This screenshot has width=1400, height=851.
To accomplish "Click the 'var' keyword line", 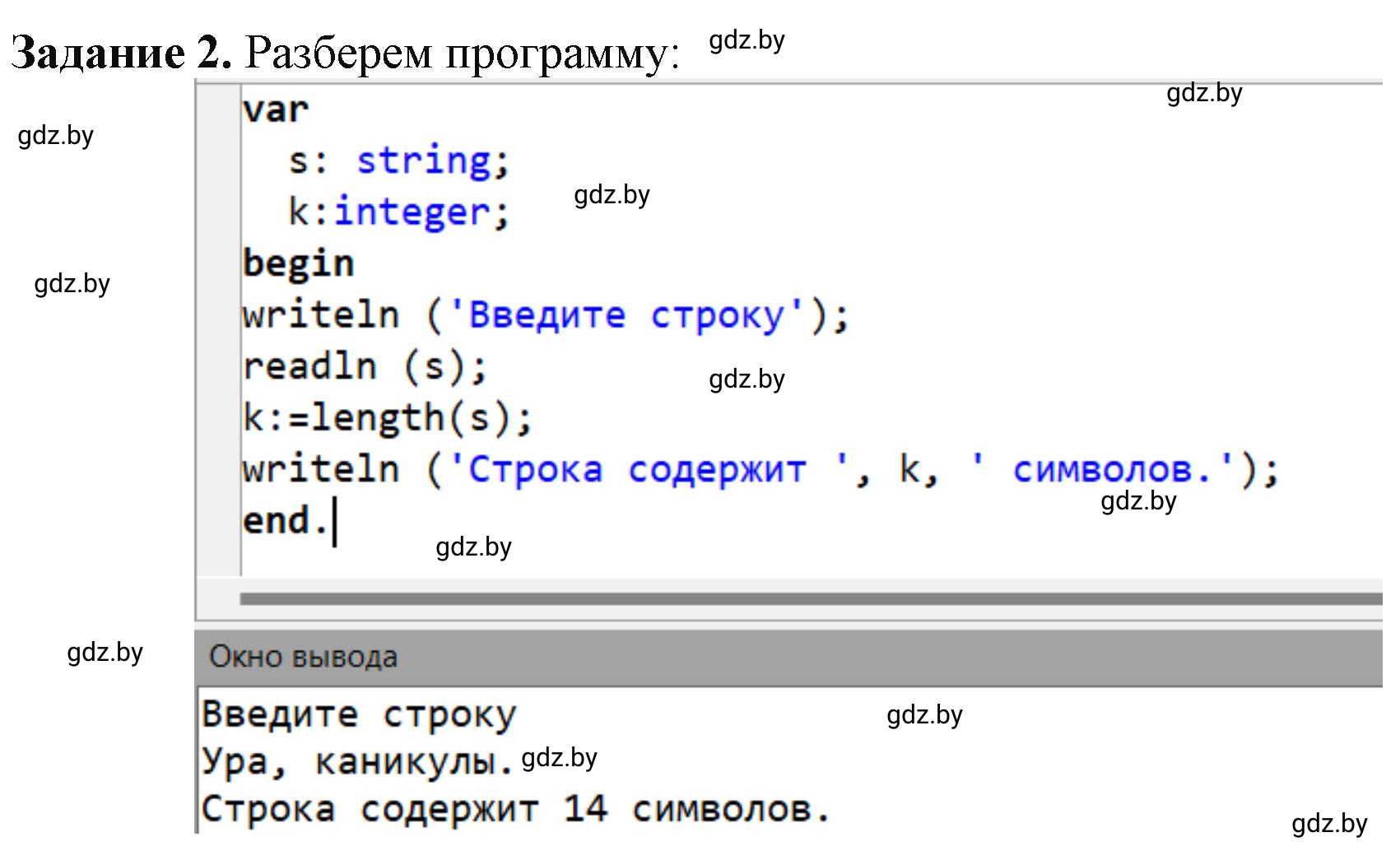I will (276, 110).
